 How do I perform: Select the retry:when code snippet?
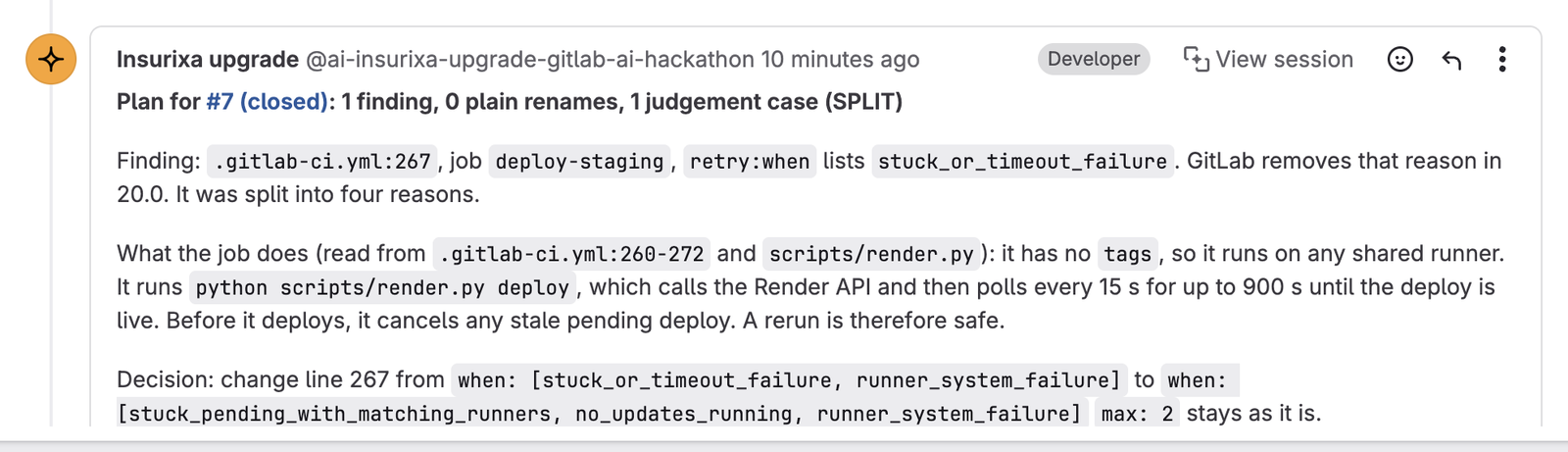tap(750, 161)
